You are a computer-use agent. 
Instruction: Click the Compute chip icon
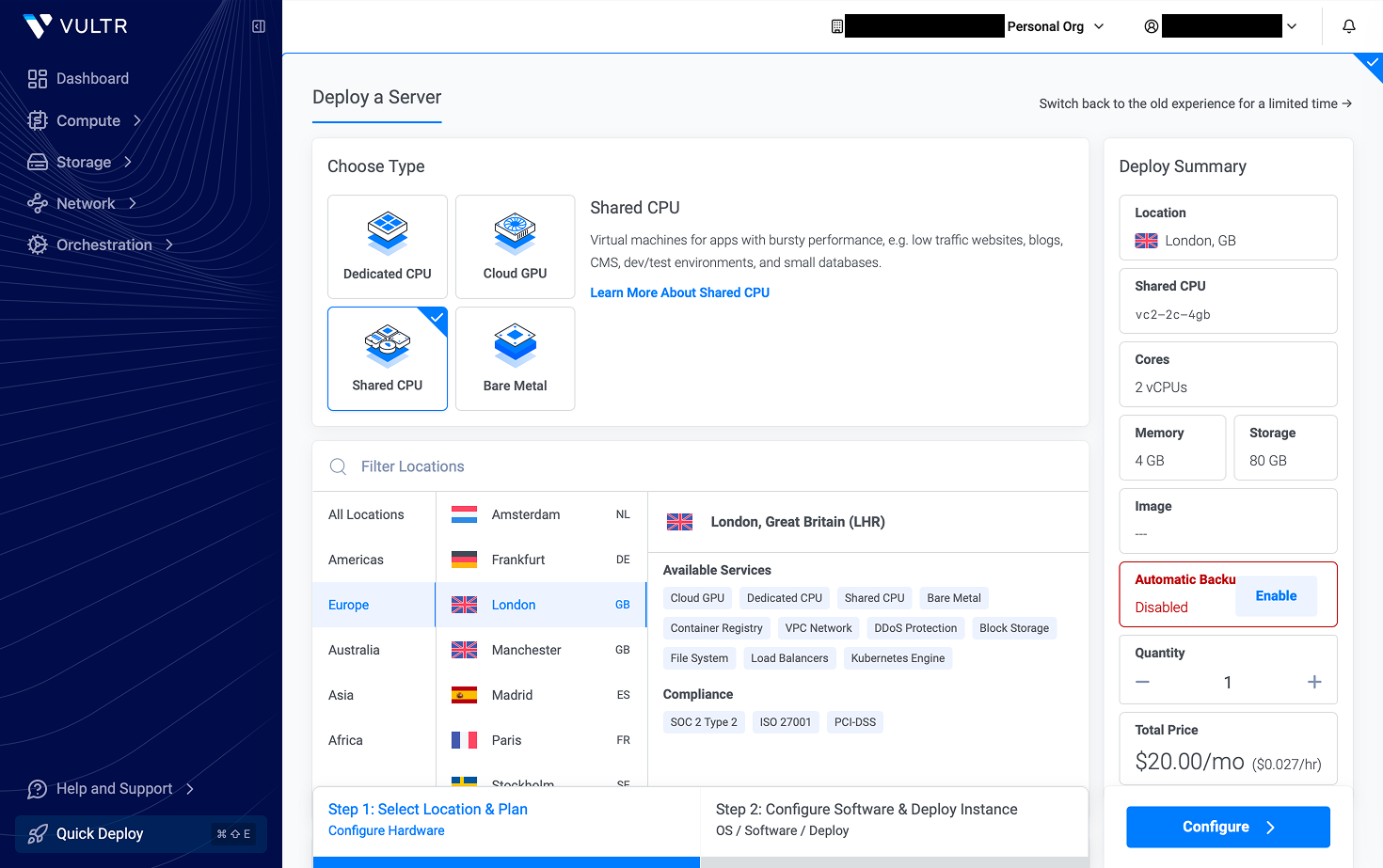[x=38, y=120]
